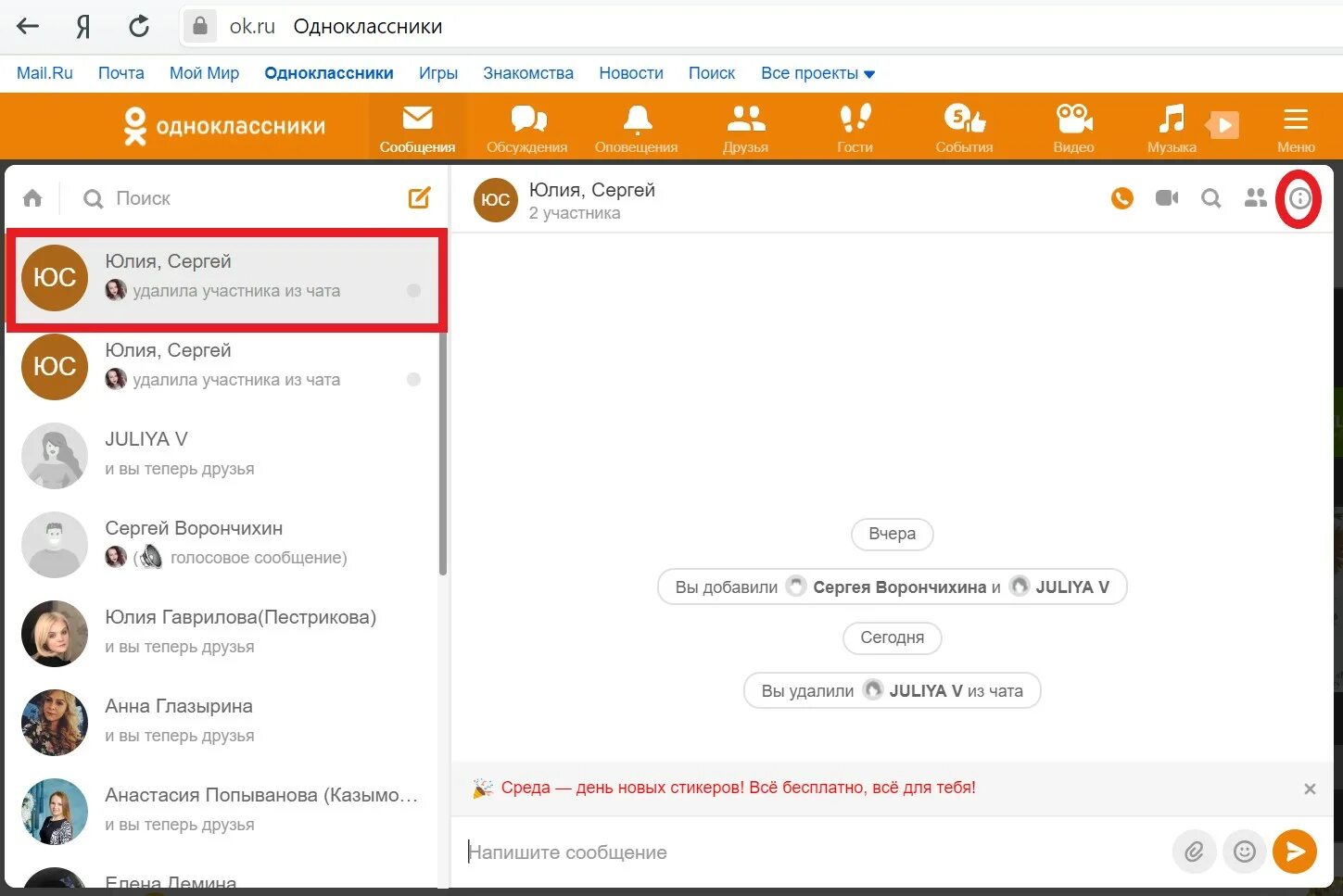Send the message with orange arrow button
This screenshot has height=896, width=1343.
coord(1295,852)
